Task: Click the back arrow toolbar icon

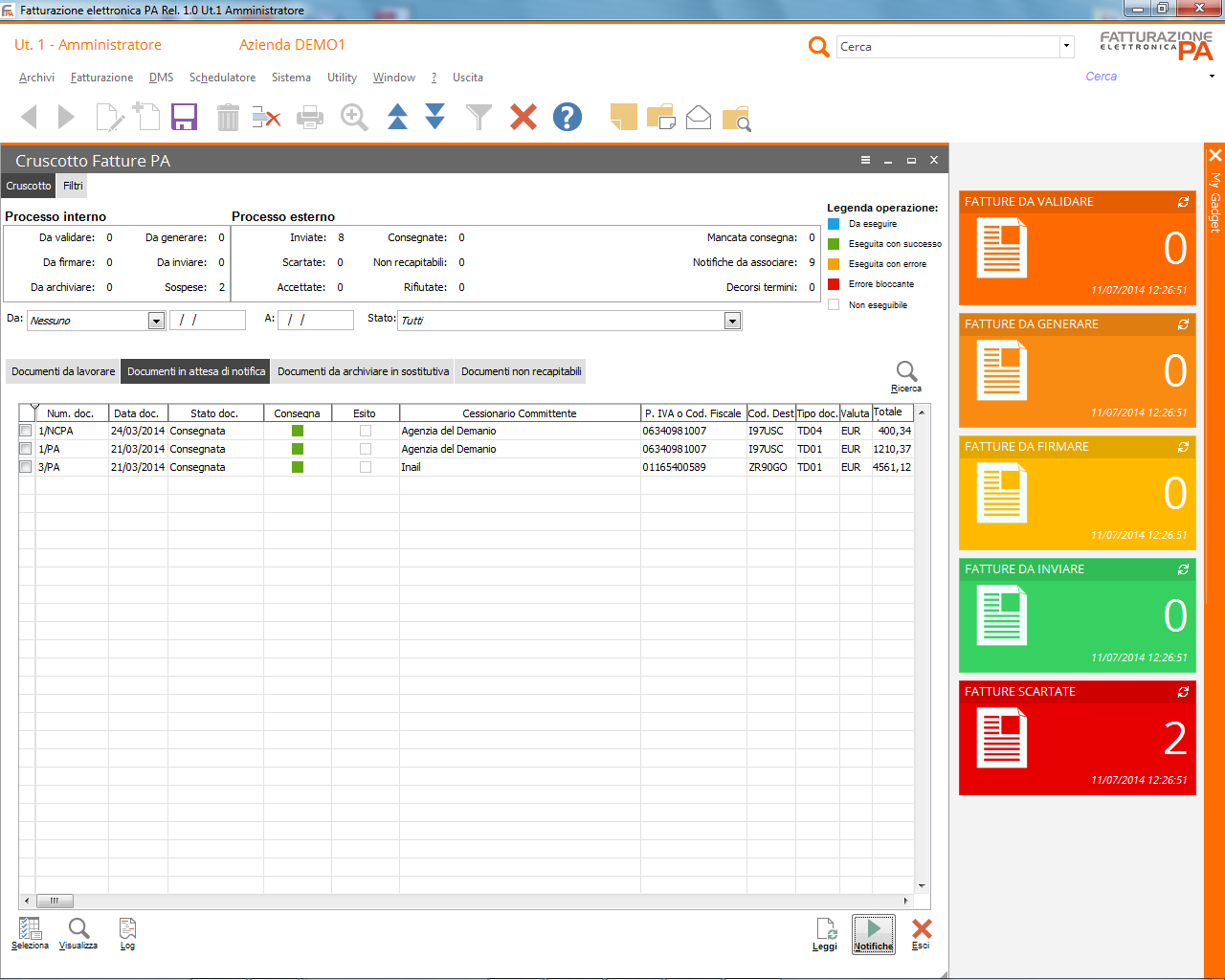Action: pos(29,118)
